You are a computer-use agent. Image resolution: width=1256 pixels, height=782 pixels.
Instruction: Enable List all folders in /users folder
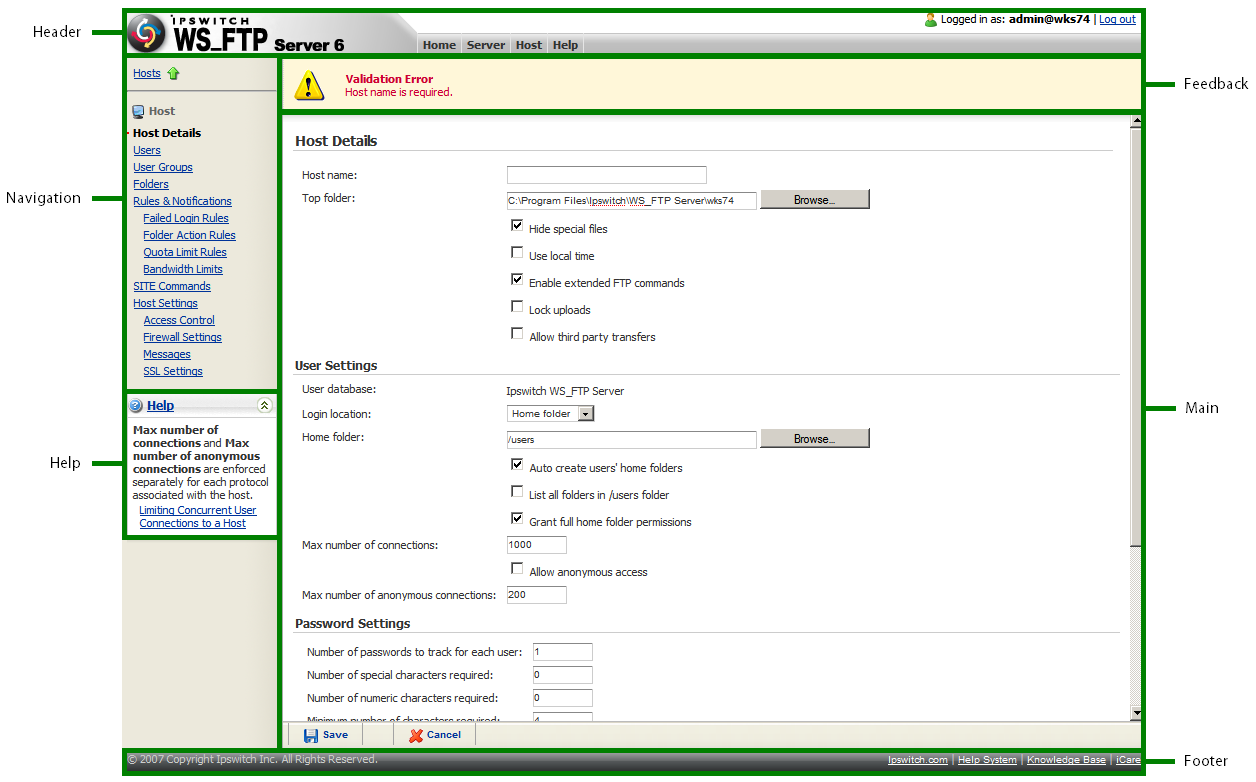click(x=517, y=492)
